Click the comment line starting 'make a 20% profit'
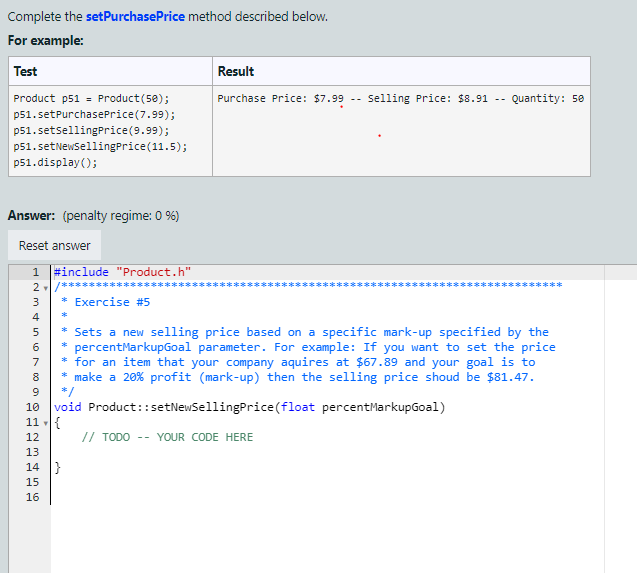This screenshot has height=573, width=637. pyautogui.click(x=297, y=378)
